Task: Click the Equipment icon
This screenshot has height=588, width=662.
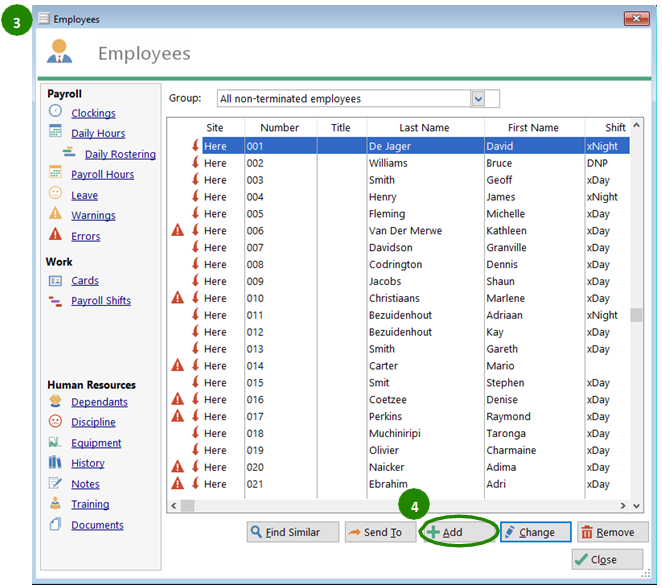Action: 55,442
